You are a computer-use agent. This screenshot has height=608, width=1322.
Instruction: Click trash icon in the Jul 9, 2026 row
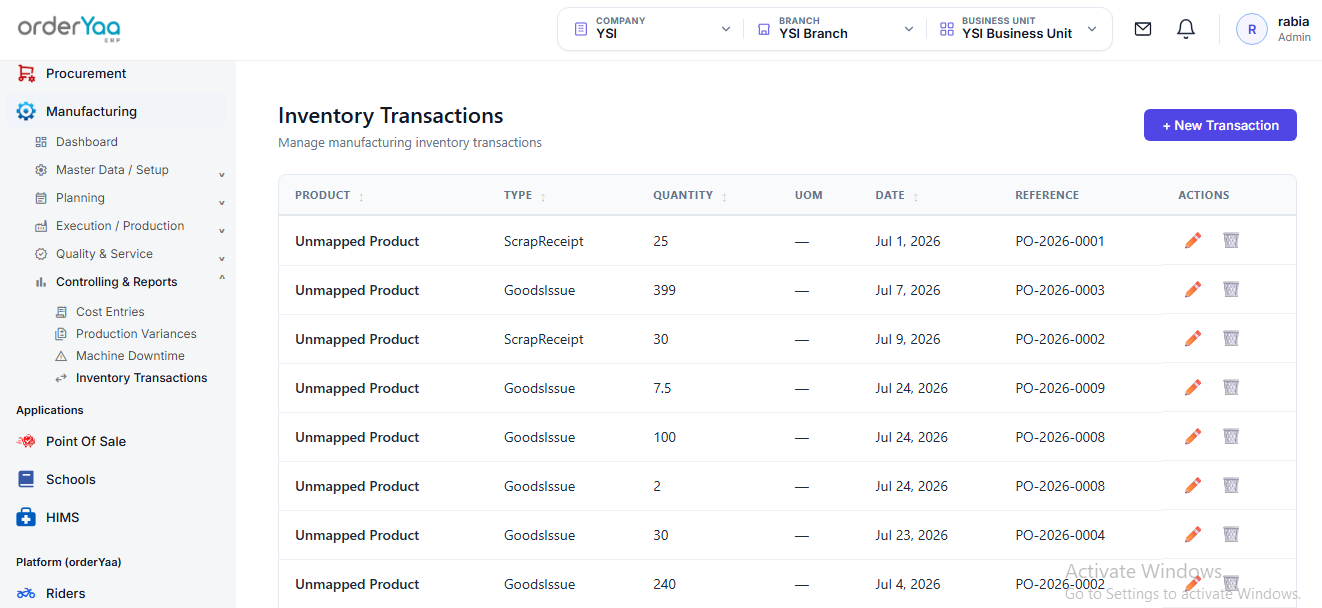click(1231, 339)
